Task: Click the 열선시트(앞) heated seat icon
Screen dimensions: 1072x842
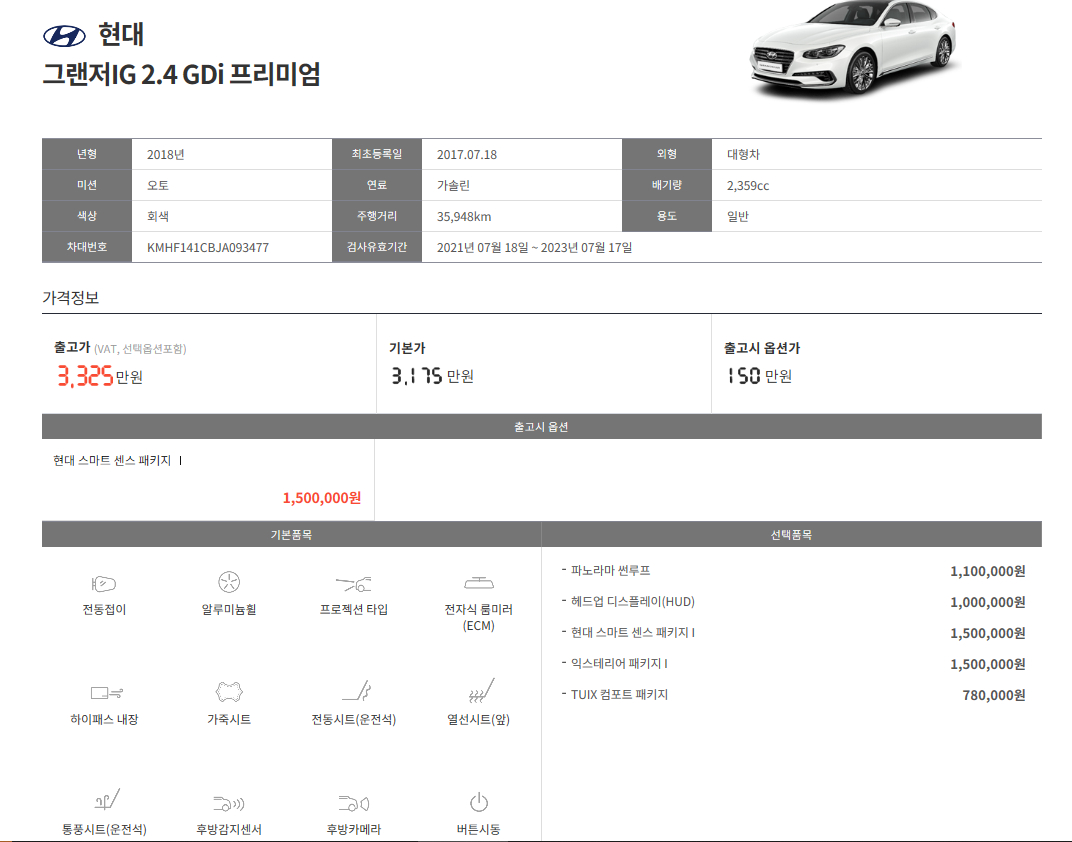Action: [481, 690]
